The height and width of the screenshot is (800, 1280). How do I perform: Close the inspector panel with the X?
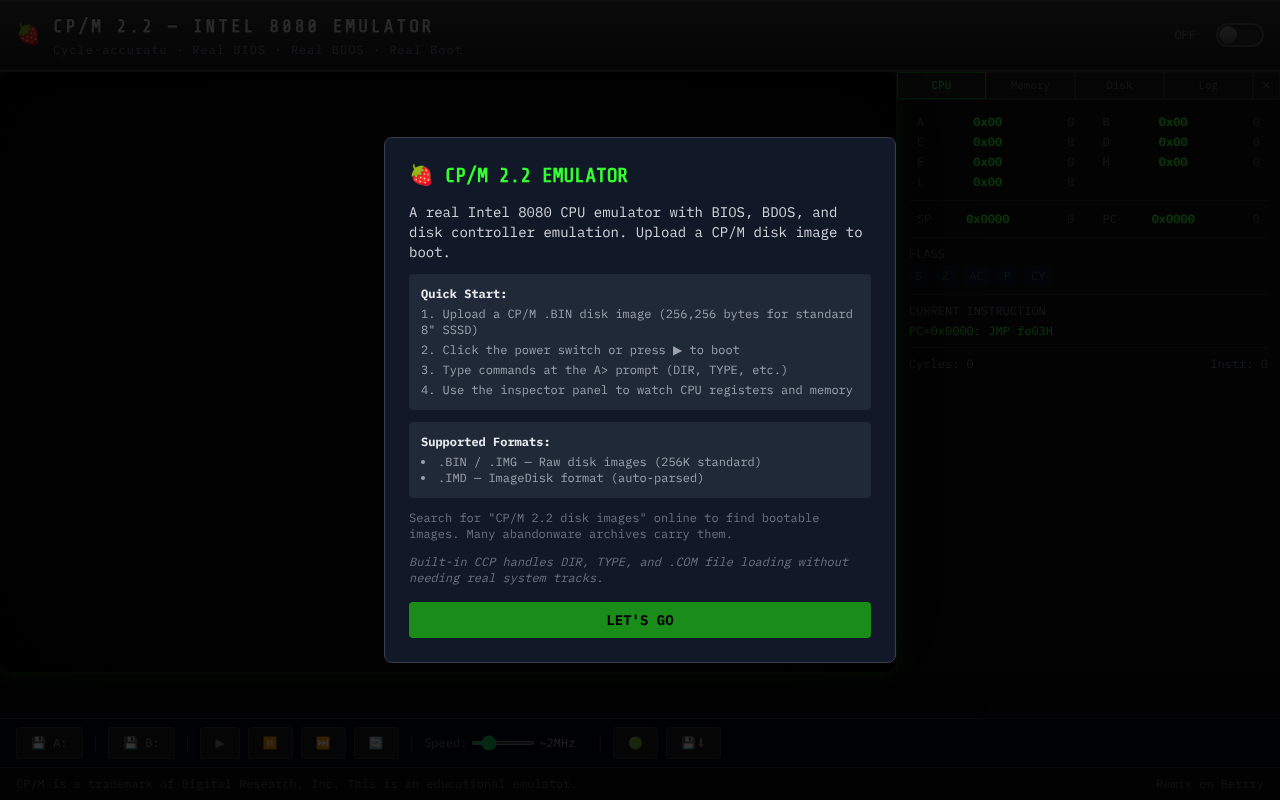coord(1266,86)
